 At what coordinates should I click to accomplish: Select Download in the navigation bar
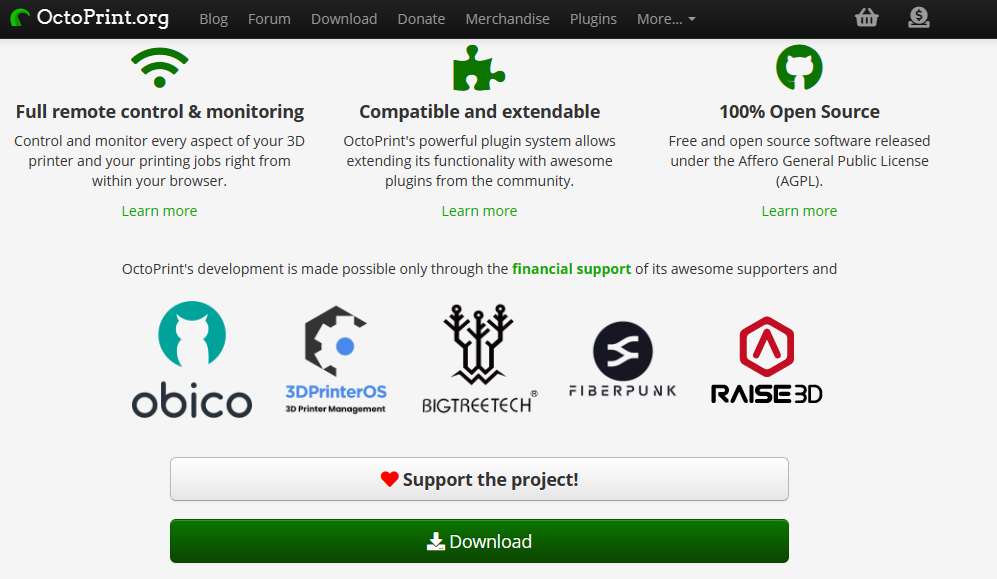(344, 19)
